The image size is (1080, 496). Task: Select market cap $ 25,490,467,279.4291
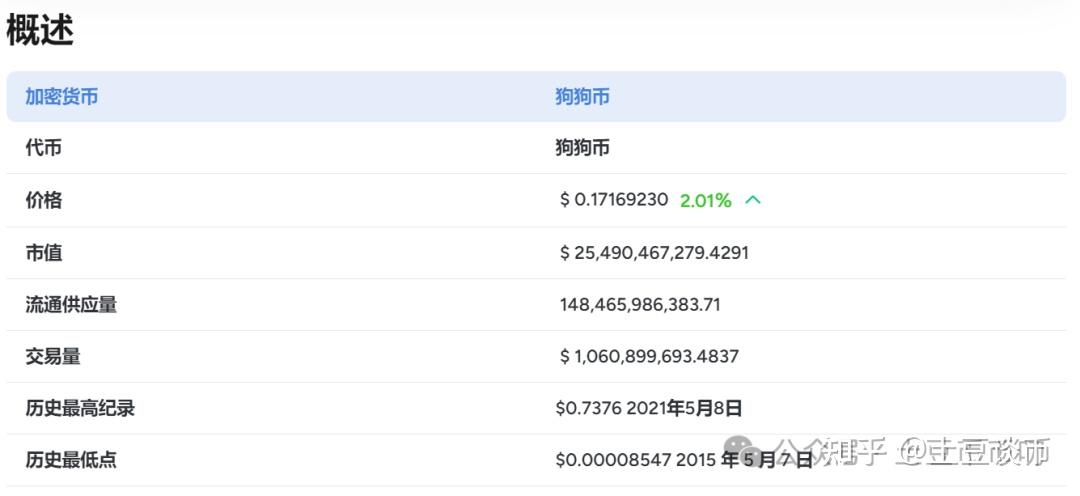pos(654,253)
